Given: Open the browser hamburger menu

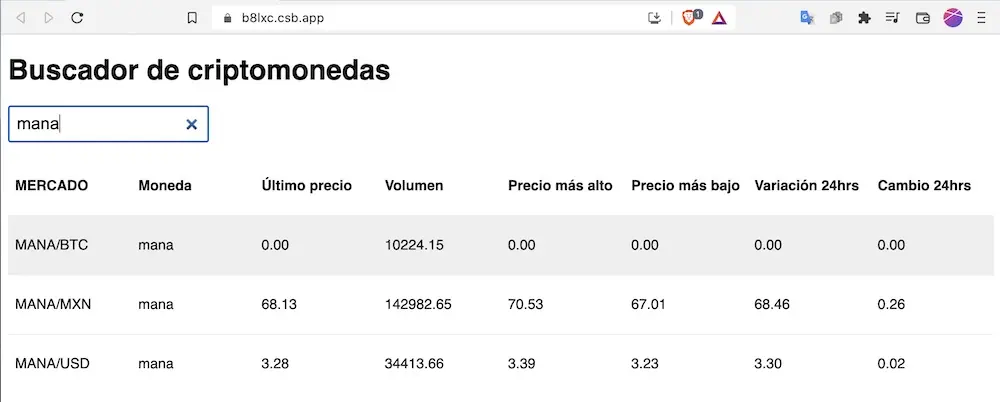Looking at the screenshot, I should click(x=982, y=18).
